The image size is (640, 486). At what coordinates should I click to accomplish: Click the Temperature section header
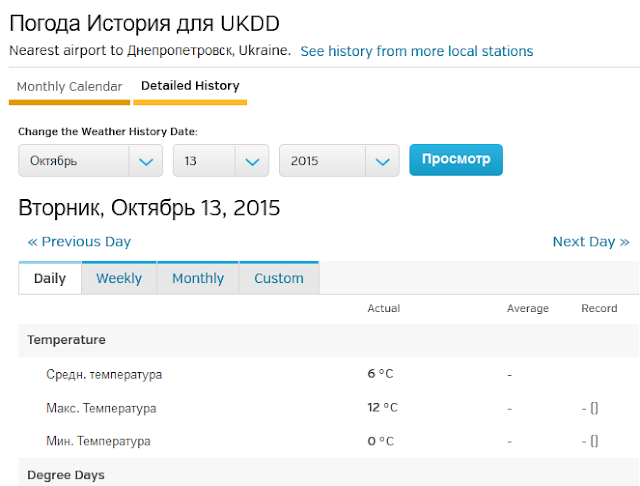(x=66, y=340)
